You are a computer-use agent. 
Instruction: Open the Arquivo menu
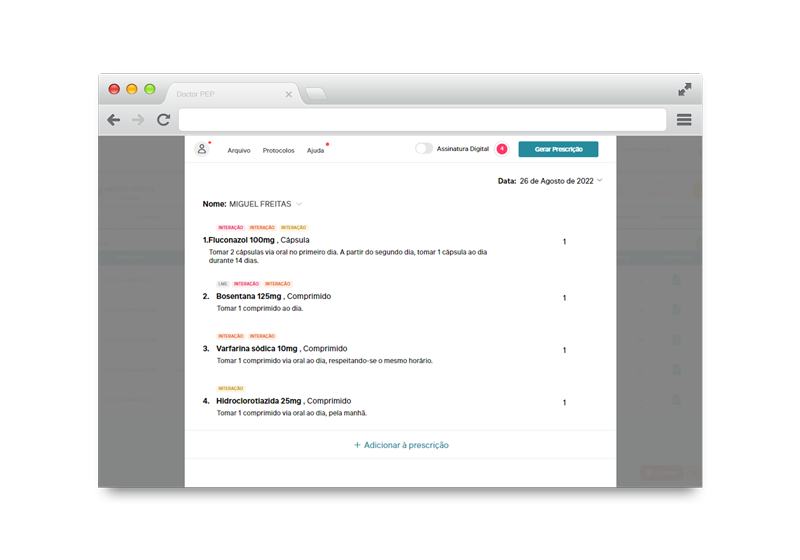(239, 150)
